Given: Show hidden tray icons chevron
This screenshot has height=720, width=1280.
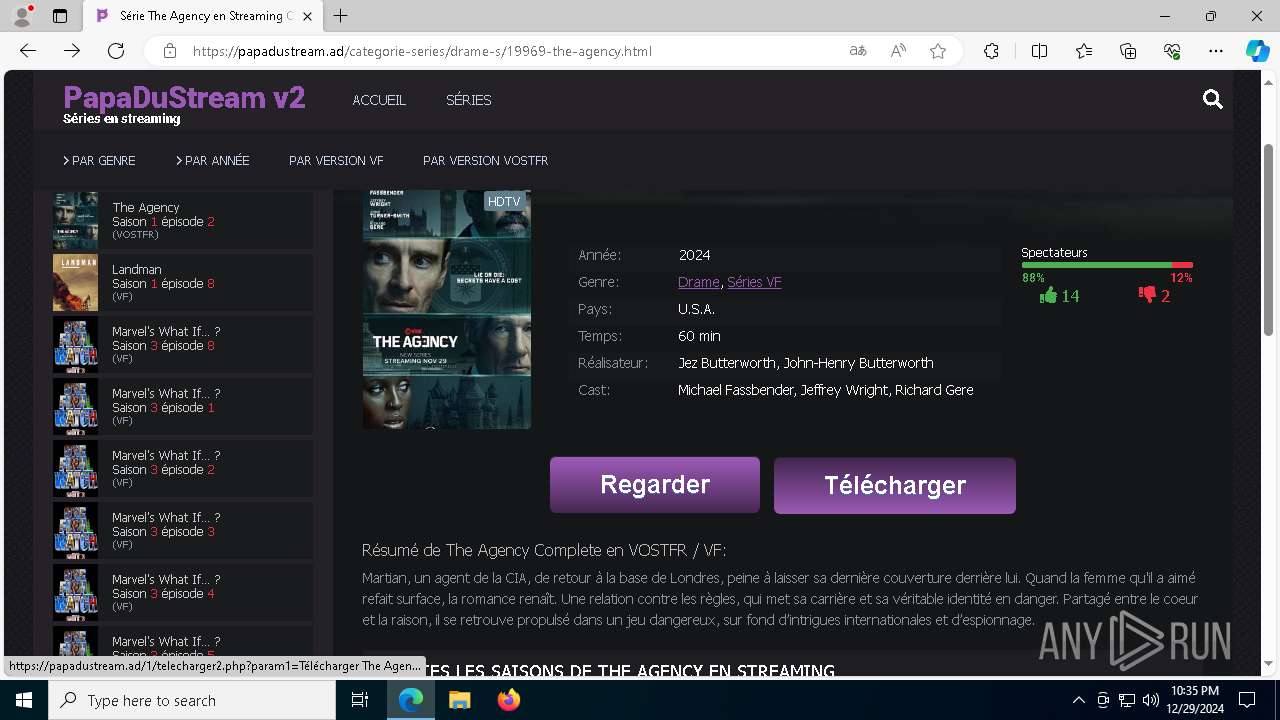Looking at the screenshot, I should coord(1078,700).
